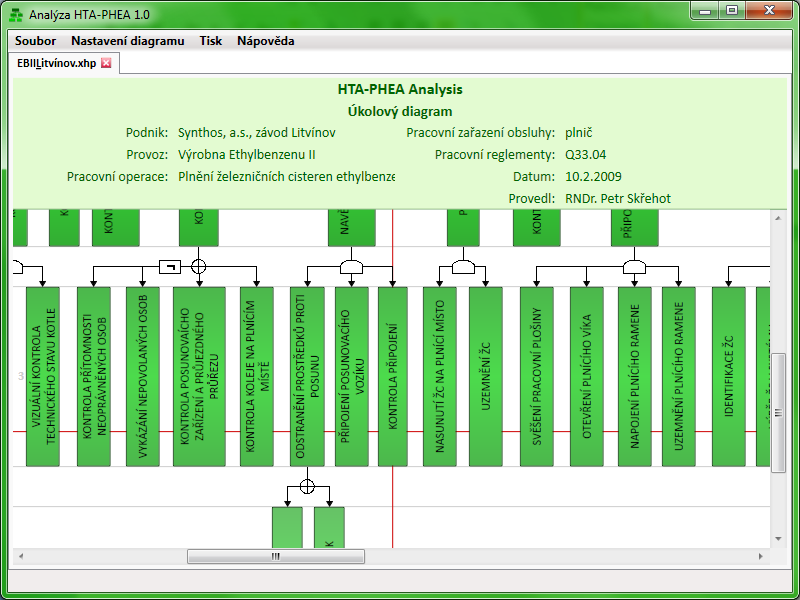Screen dimensions: 800x600
Task: Click the AND gate above NASUNUTÍ ŽC NA PLNÍCÍ MÍSTO
Action: click(463, 267)
